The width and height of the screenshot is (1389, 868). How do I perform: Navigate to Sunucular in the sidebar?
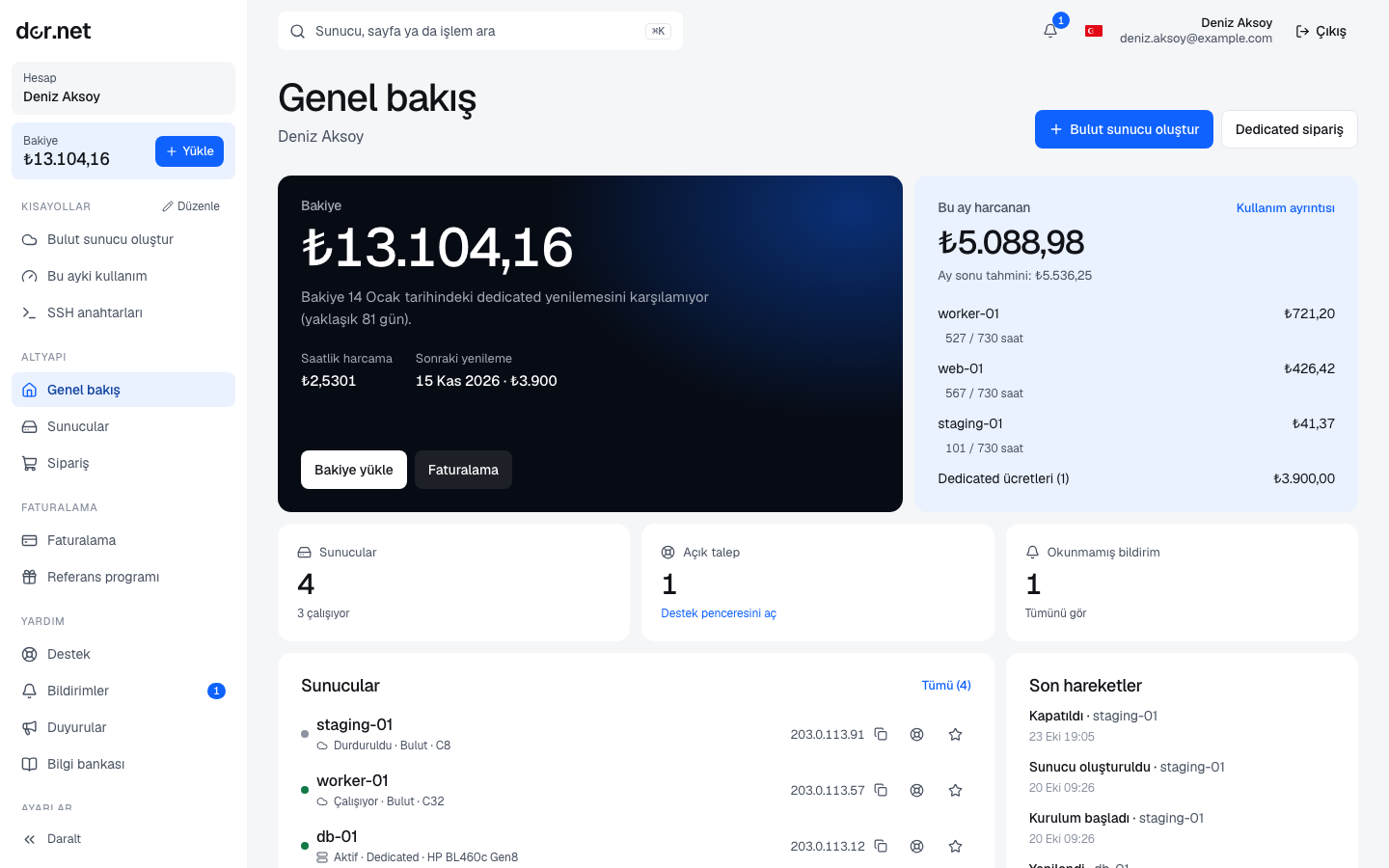click(x=123, y=426)
